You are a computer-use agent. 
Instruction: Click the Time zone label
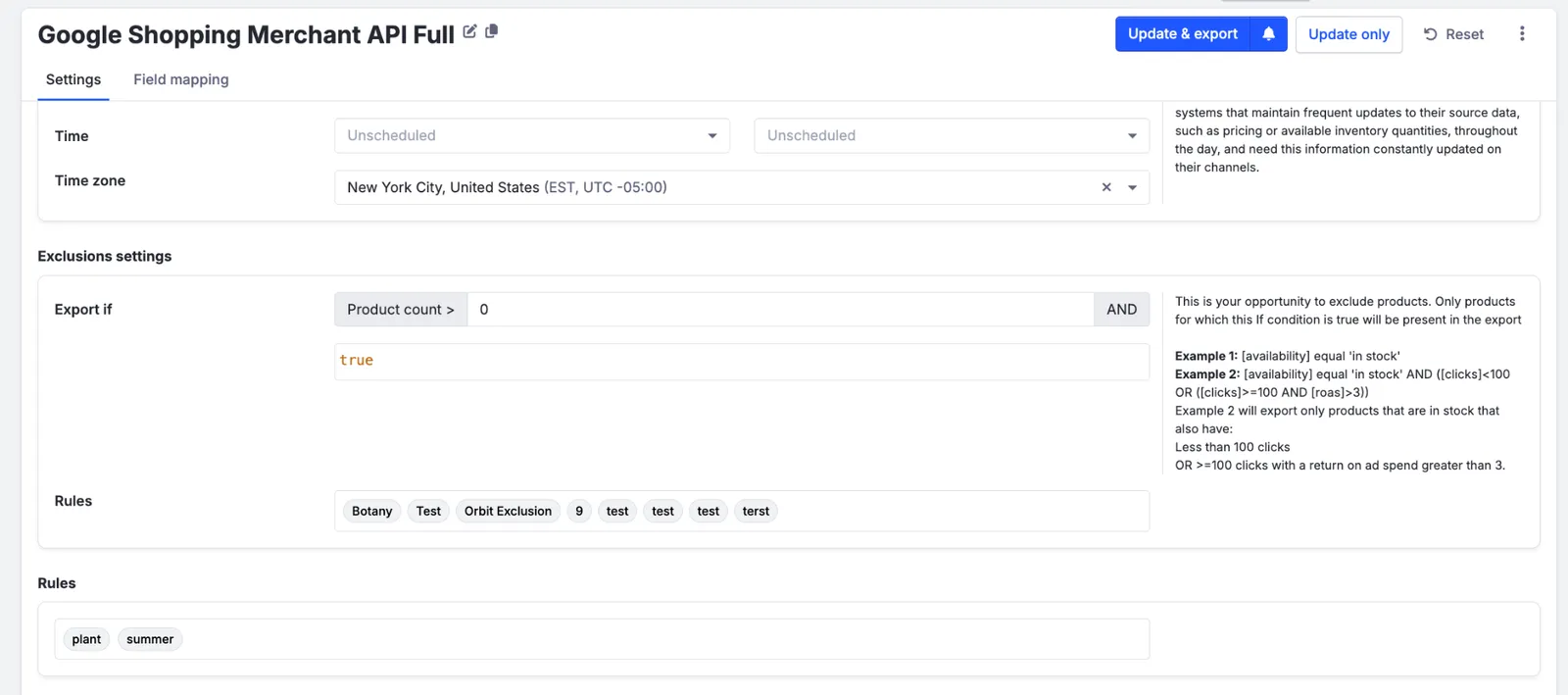click(90, 180)
